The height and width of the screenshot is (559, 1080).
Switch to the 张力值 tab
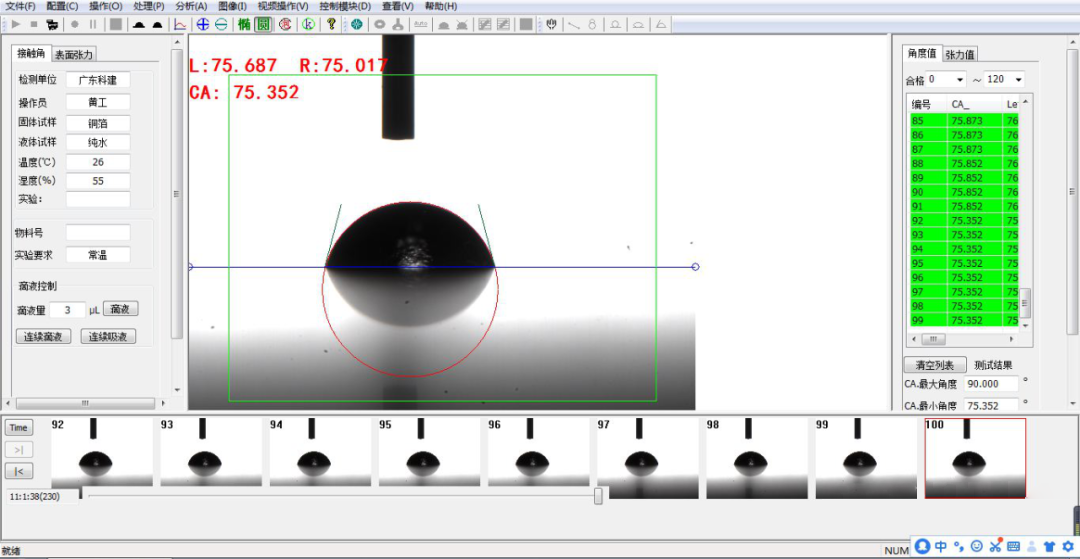pyautogui.click(x=960, y=54)
